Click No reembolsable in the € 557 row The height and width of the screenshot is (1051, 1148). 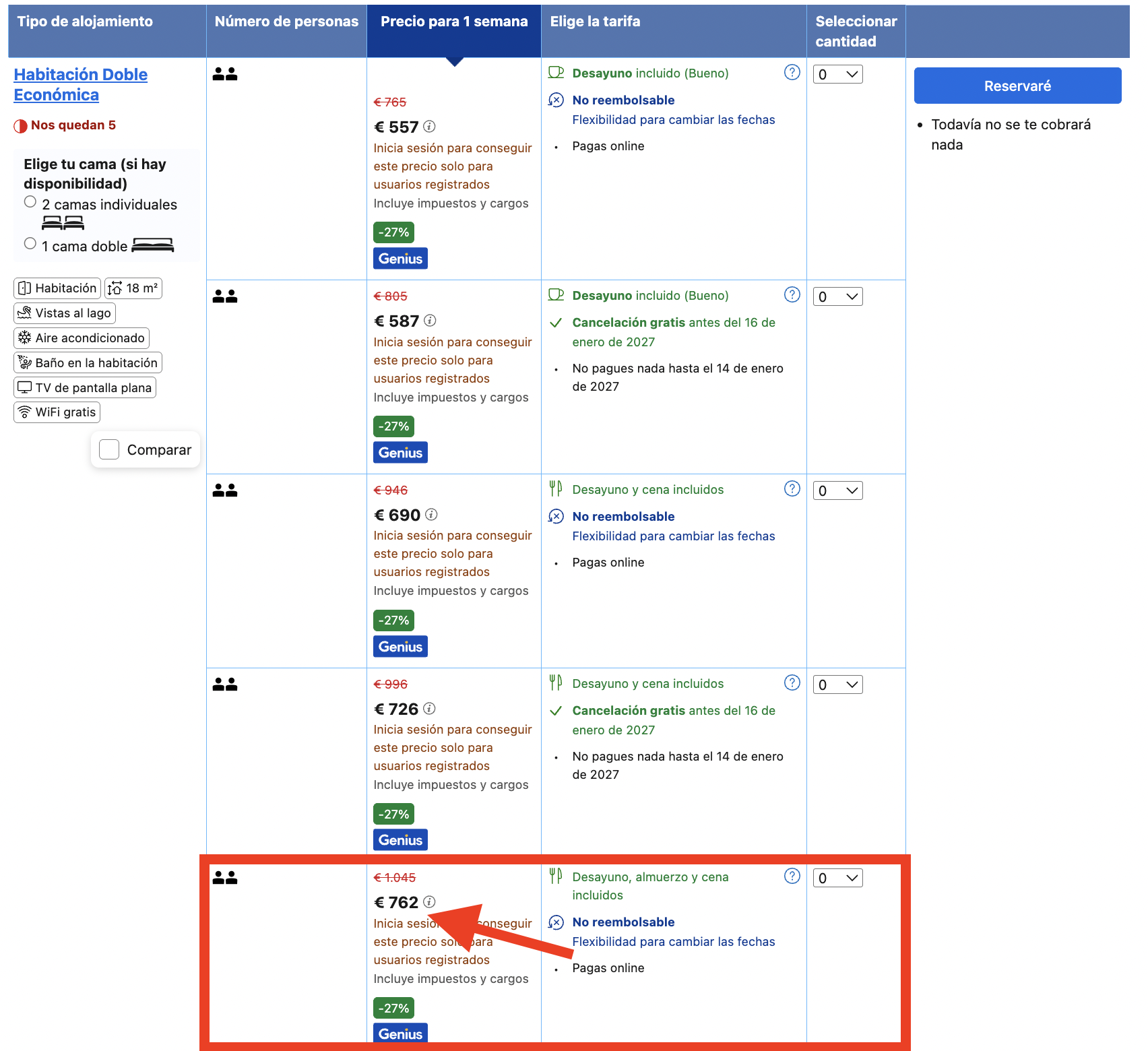click(623, 100)
